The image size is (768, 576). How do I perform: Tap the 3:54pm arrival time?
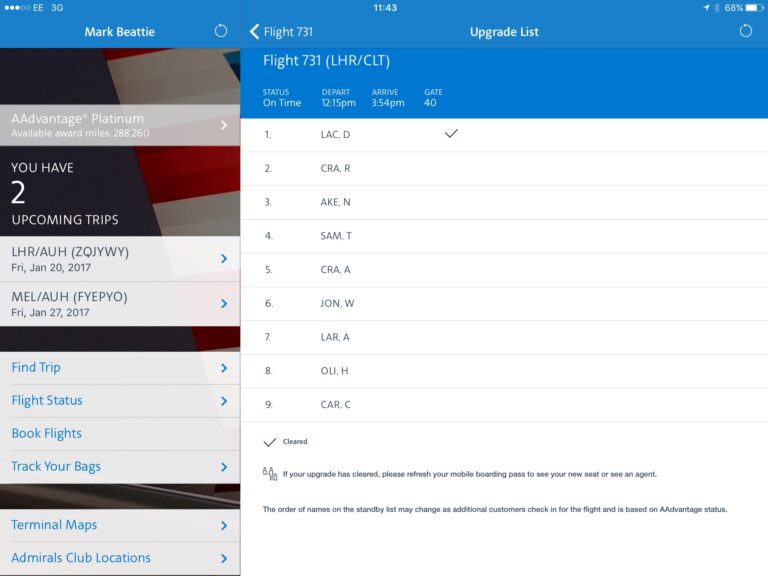coord(388,103)
